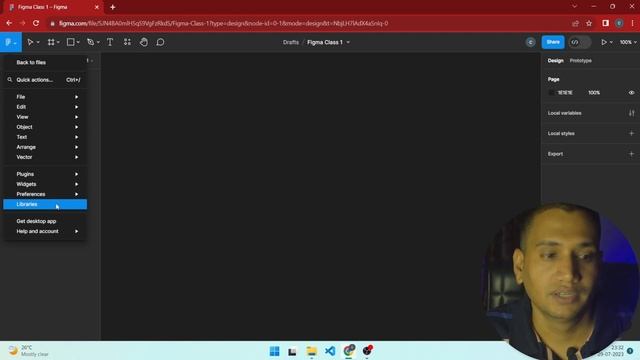
Task: Open Quick actions search field
Action: [45, 80]
